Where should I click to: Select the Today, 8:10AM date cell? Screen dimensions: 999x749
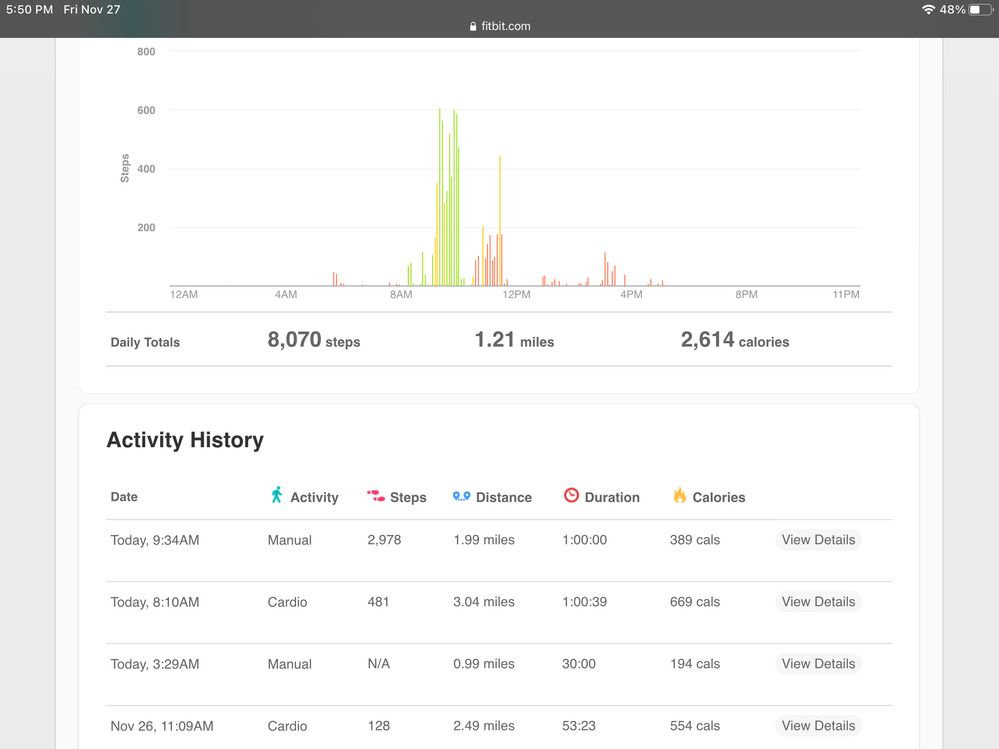[x=155, y=602]
